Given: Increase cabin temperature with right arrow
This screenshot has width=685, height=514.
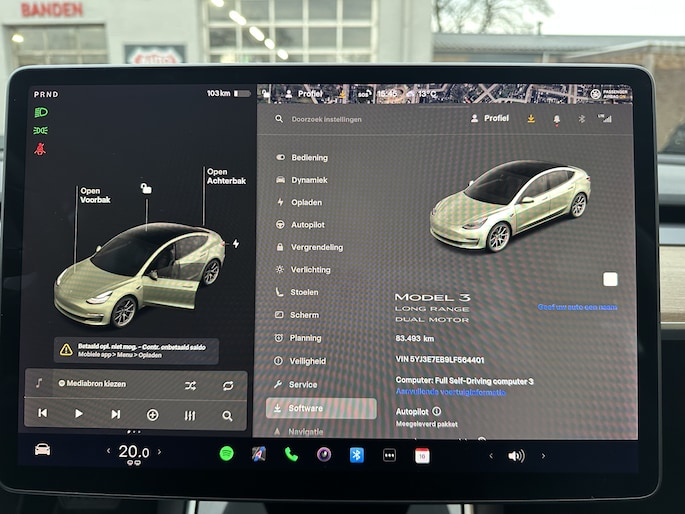Looking at the screenshot, I should click(x=159, y=452).
